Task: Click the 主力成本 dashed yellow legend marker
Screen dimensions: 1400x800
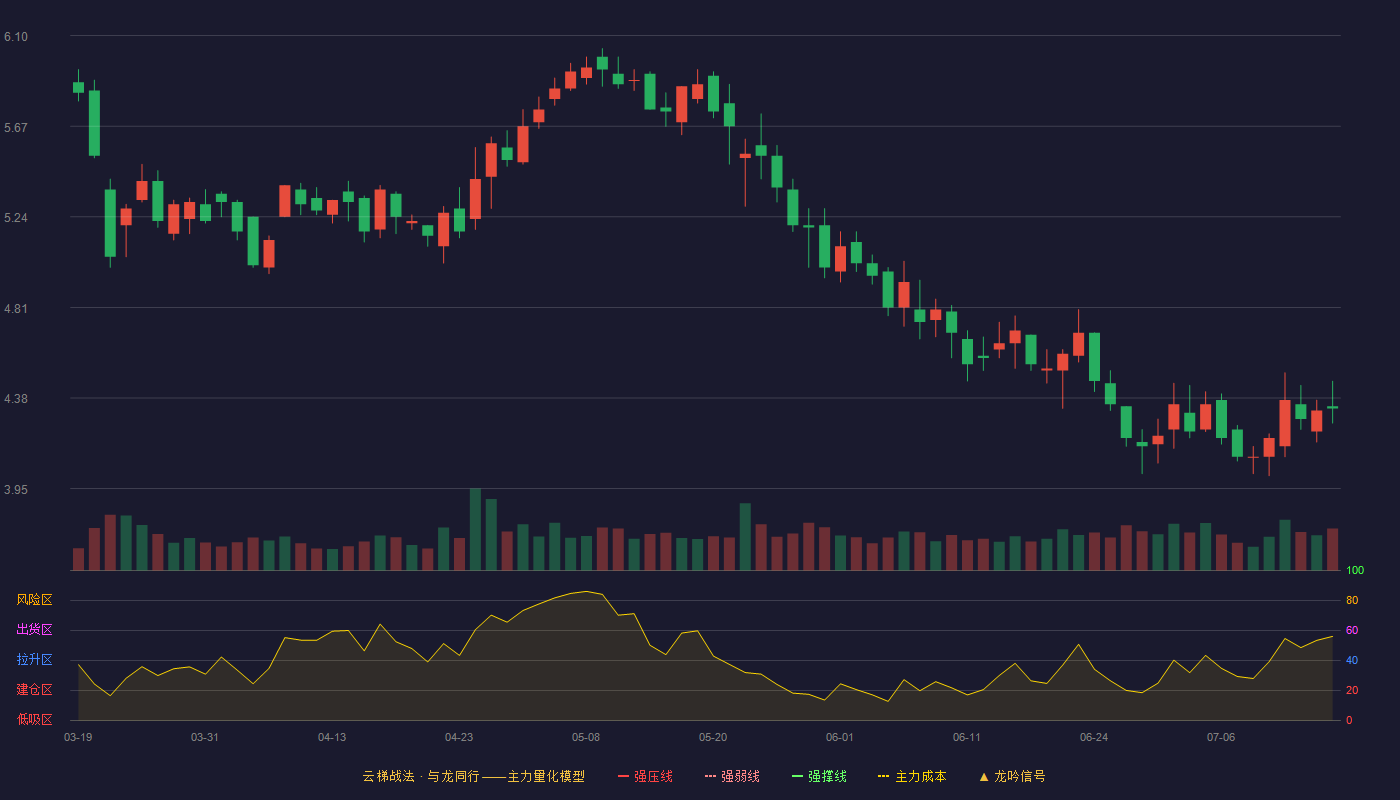Action: (884, 776)
